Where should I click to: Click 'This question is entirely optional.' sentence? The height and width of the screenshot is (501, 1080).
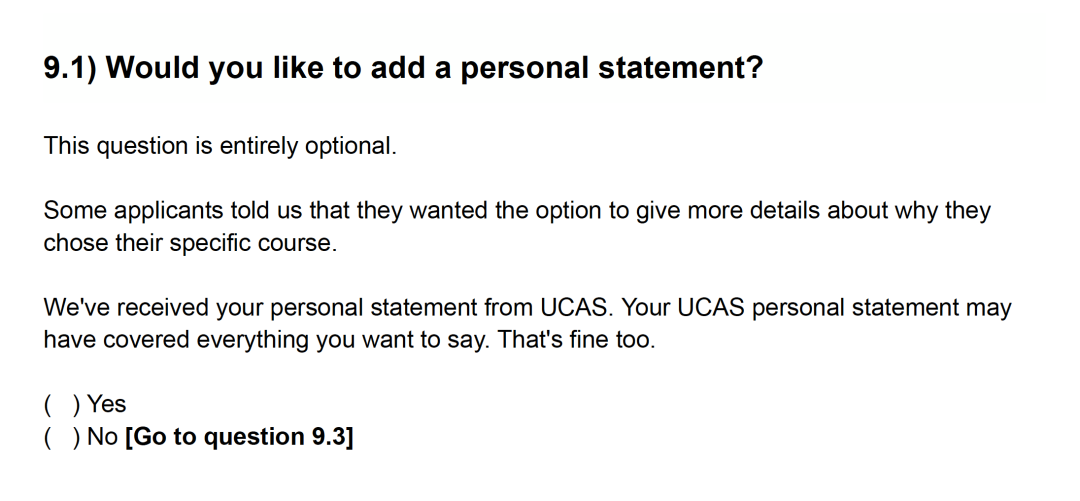[x=220, y=147]
